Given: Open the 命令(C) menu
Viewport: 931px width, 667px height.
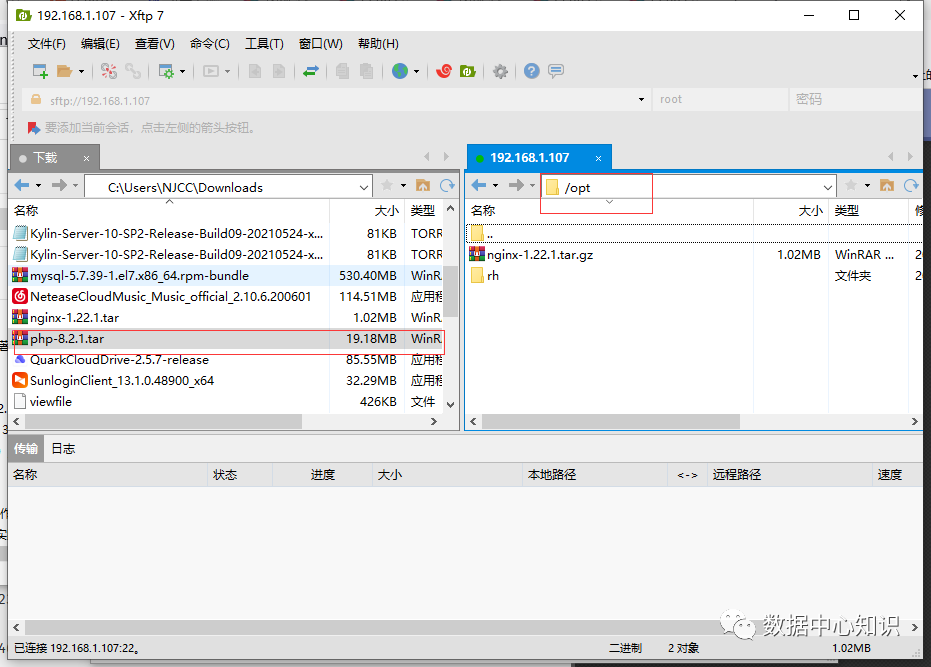Looking at the screenshot, I should click(x=210, y=43).
